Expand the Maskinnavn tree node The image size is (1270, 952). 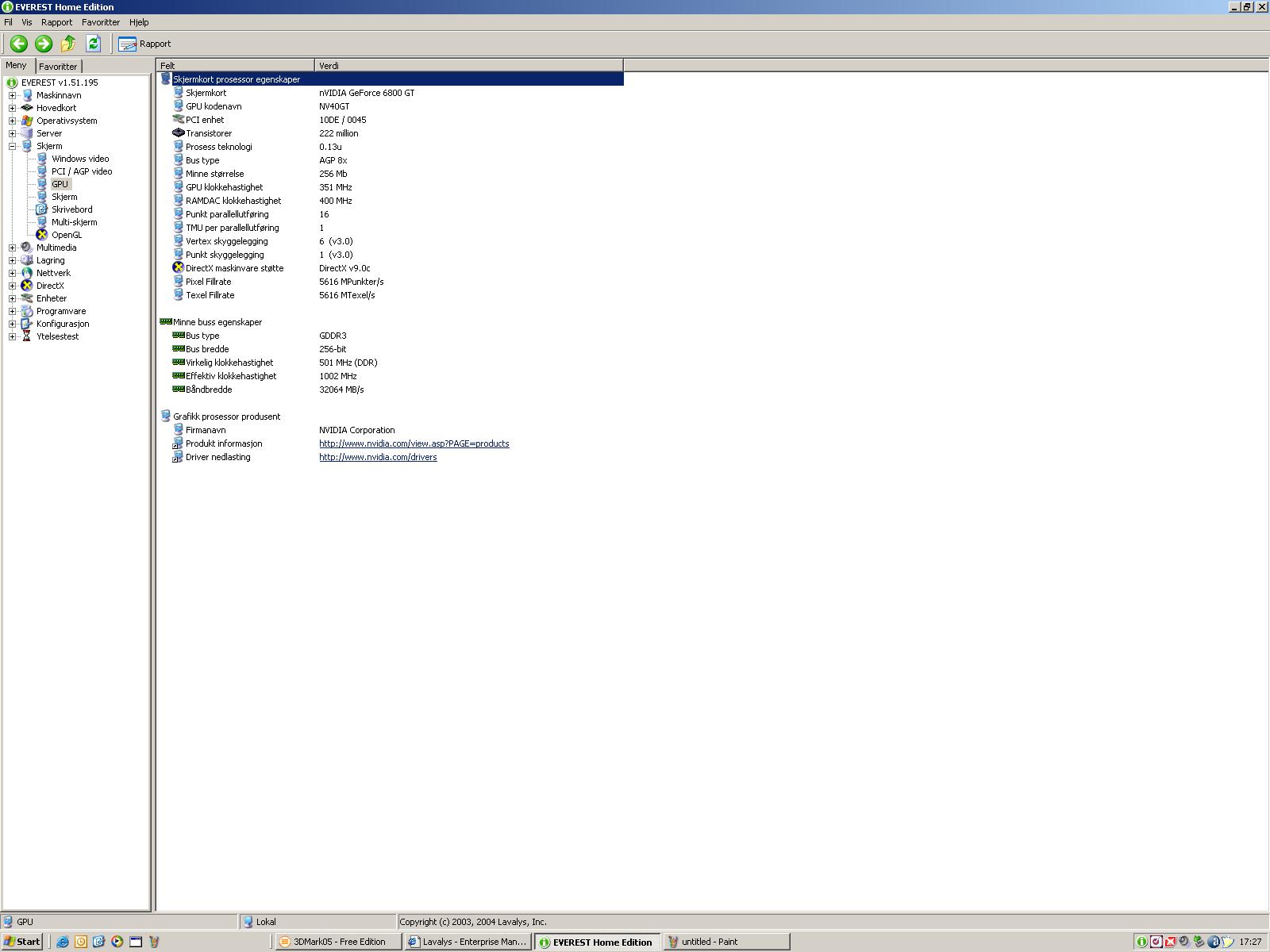click(13, 95)
